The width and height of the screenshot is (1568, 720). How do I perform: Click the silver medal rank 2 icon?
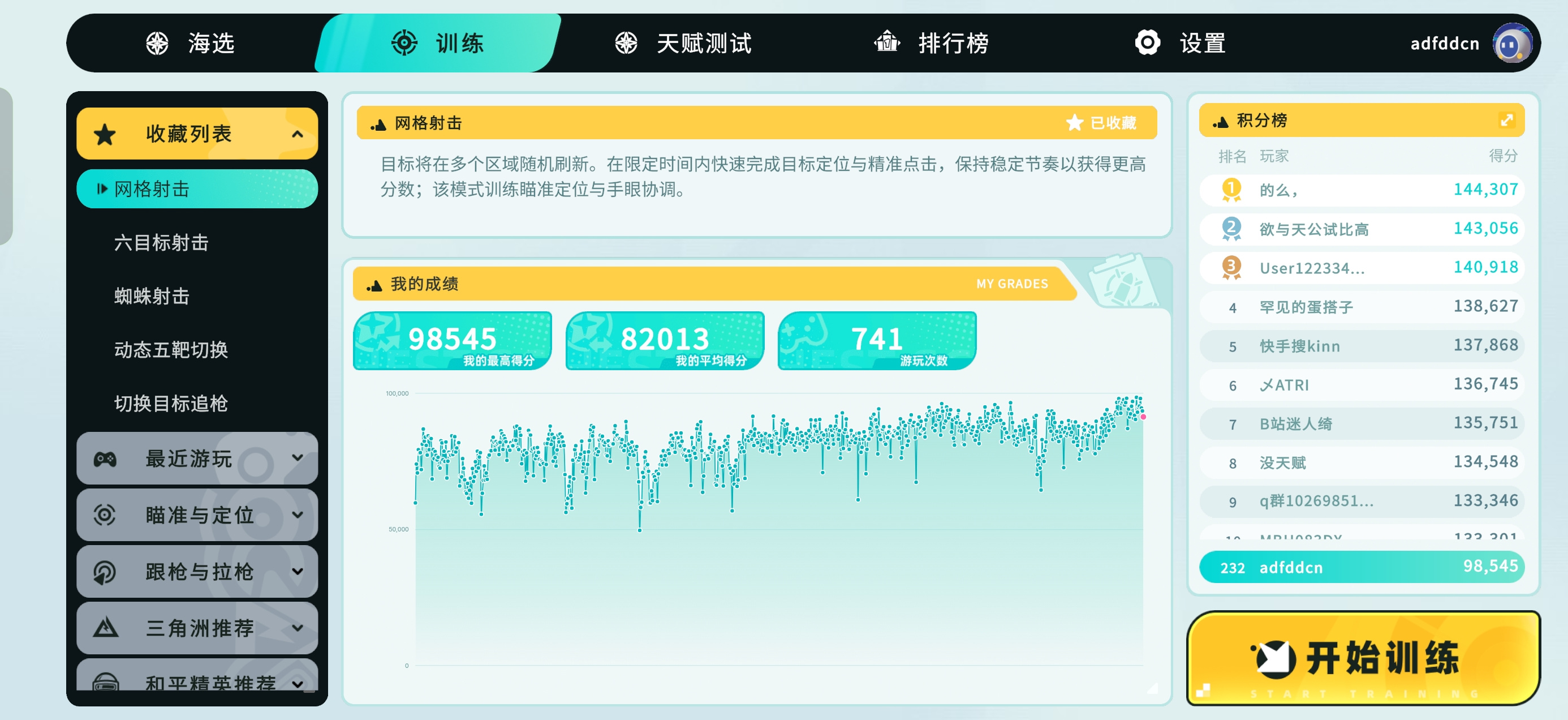[x=1231, y=229]
